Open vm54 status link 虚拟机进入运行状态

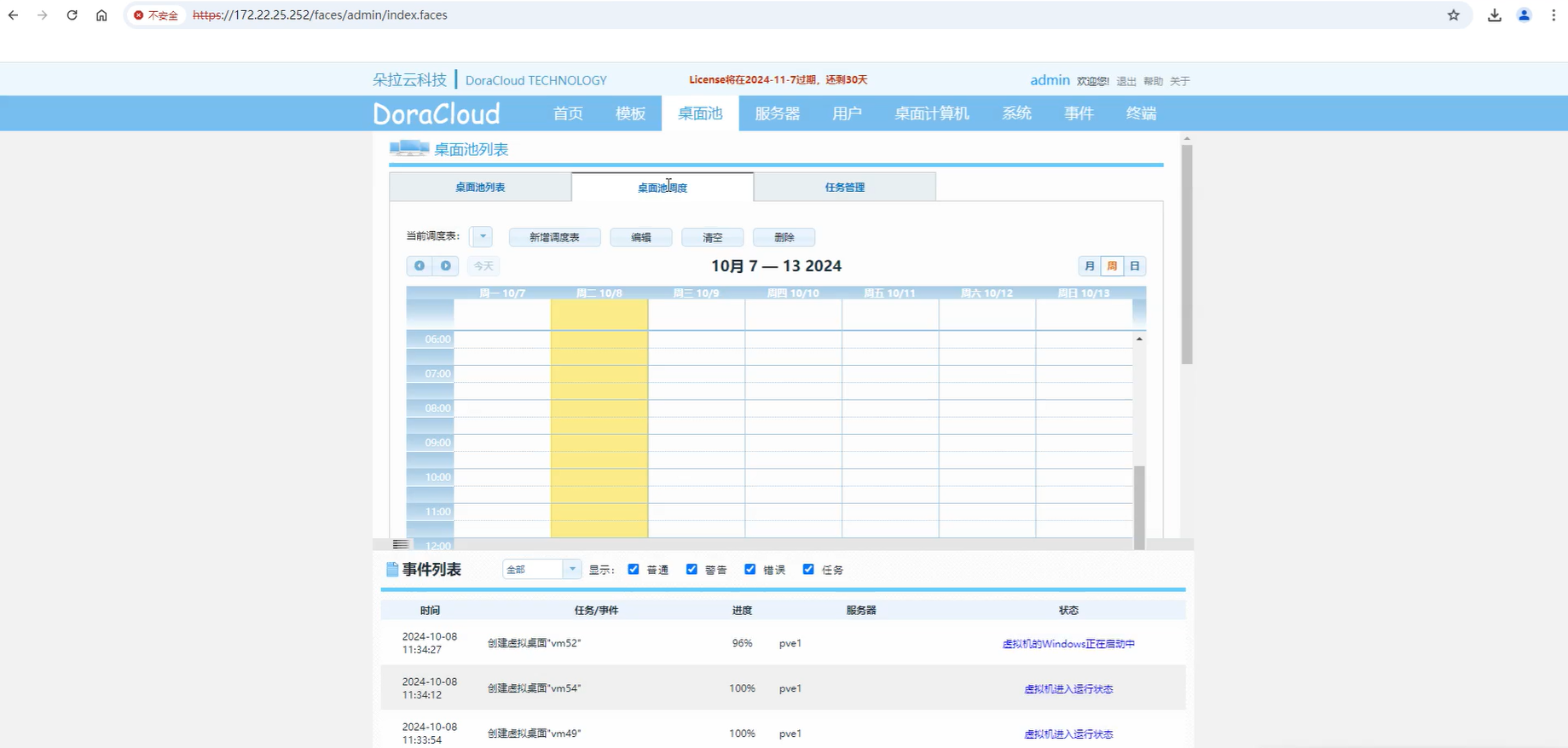click(x=1068, y=689)
